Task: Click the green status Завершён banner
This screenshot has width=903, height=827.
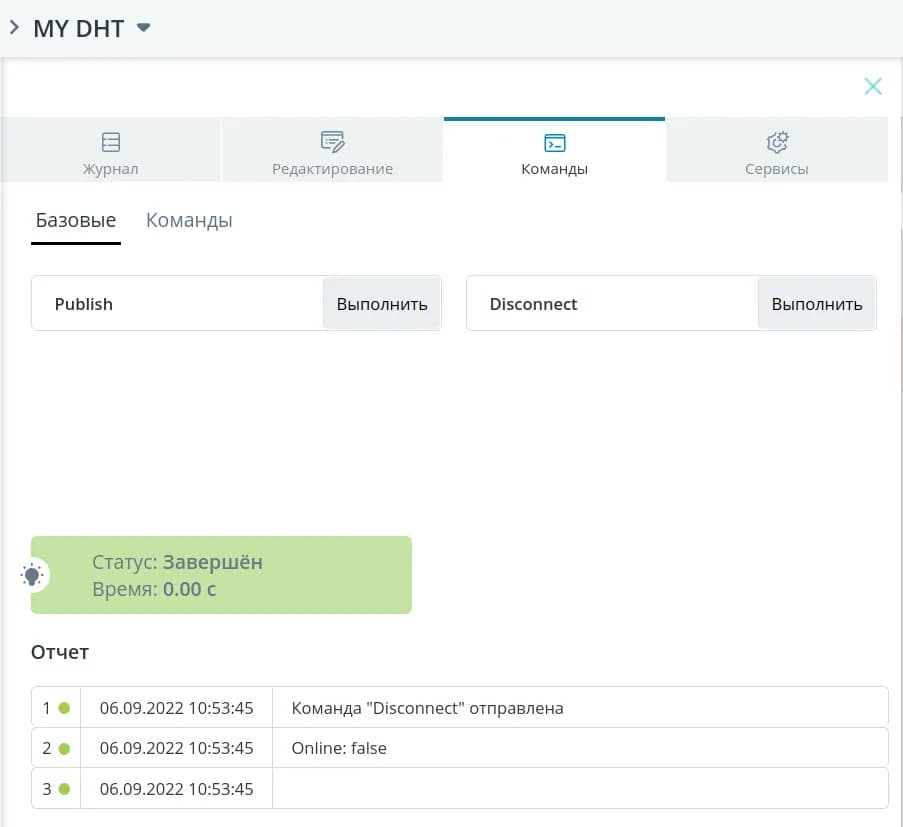Action: [x=221, y=575]
